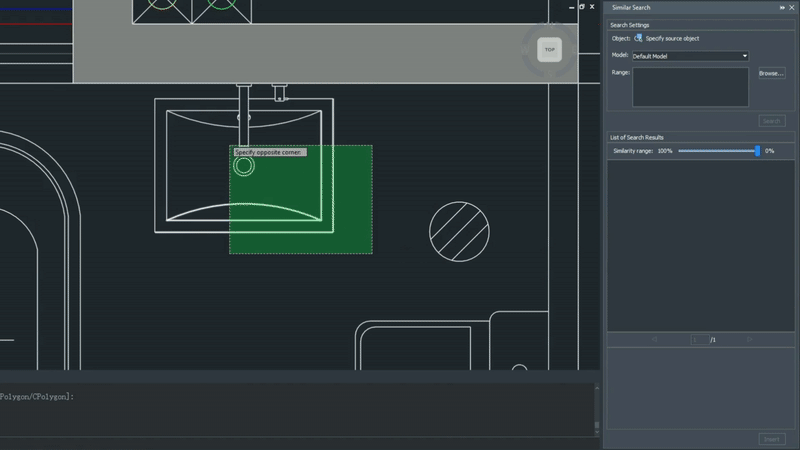The image size is (800, 450).
Task: Click the small sink drain circle in drawing
Action: pyautogui.click(x=243, y=166)
